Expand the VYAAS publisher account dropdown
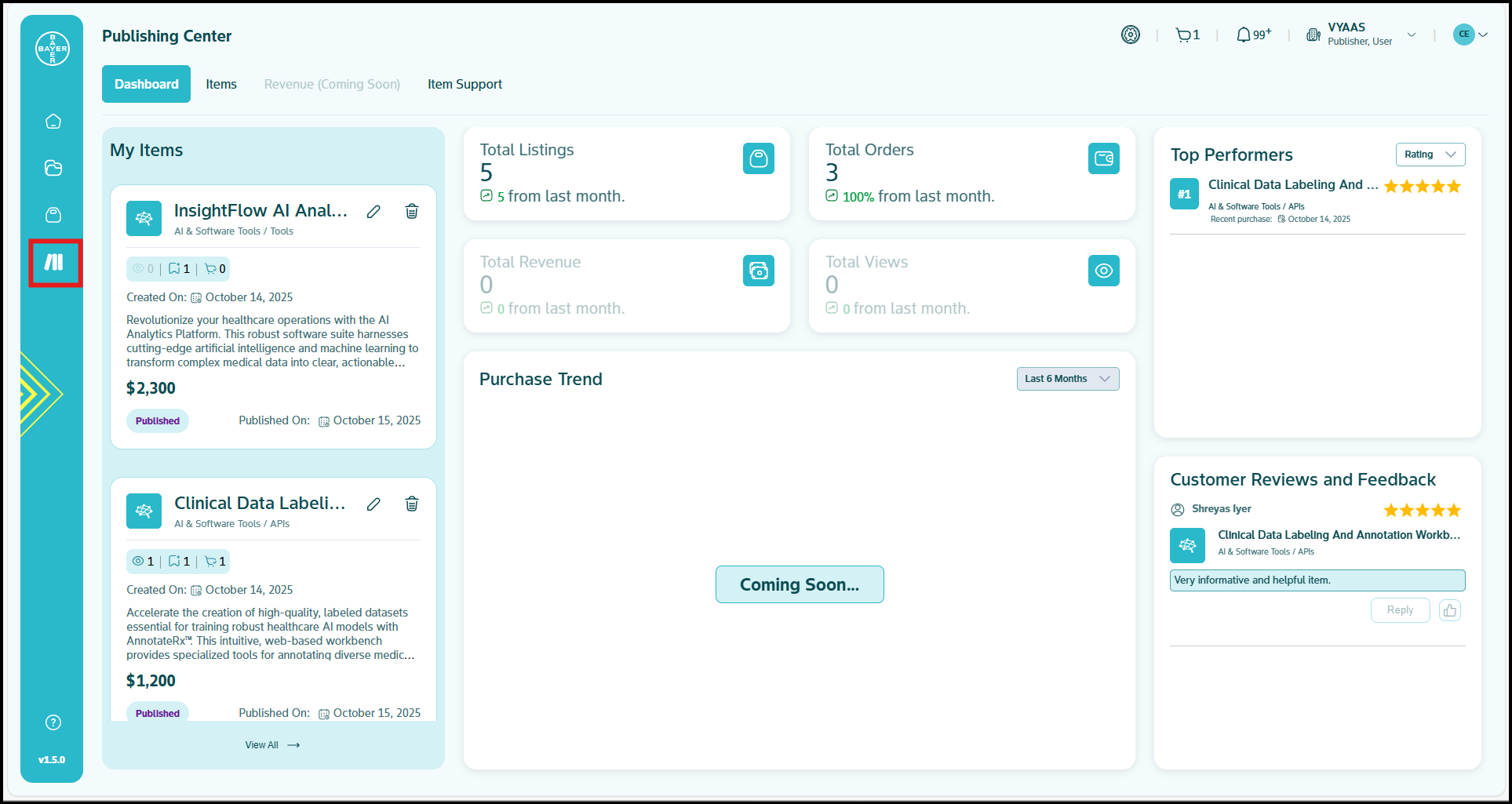This screenshot has width=1512, height=804. point(1411,35)
